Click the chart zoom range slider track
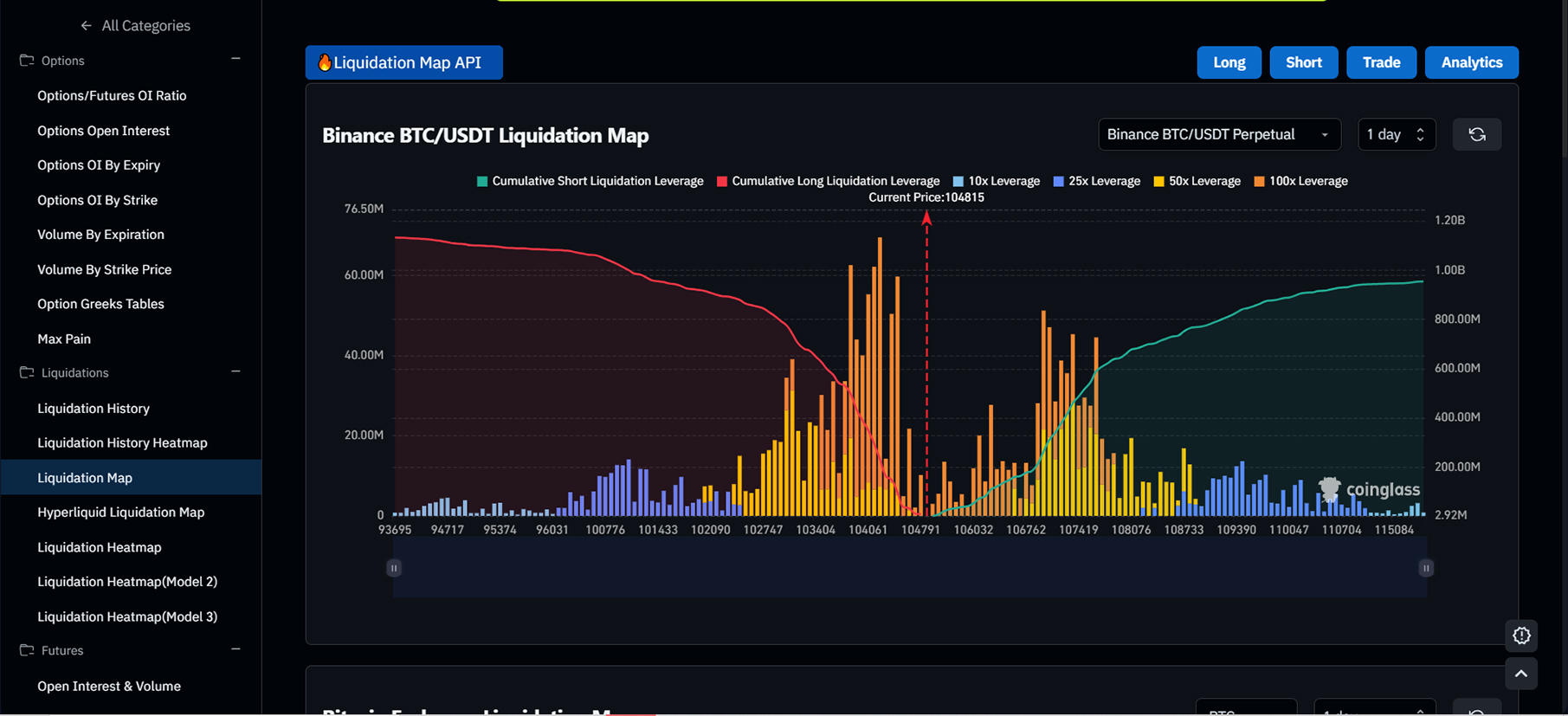Viewport: 1568px width, 716px height. pyautogui.click(x=910, y=568)
